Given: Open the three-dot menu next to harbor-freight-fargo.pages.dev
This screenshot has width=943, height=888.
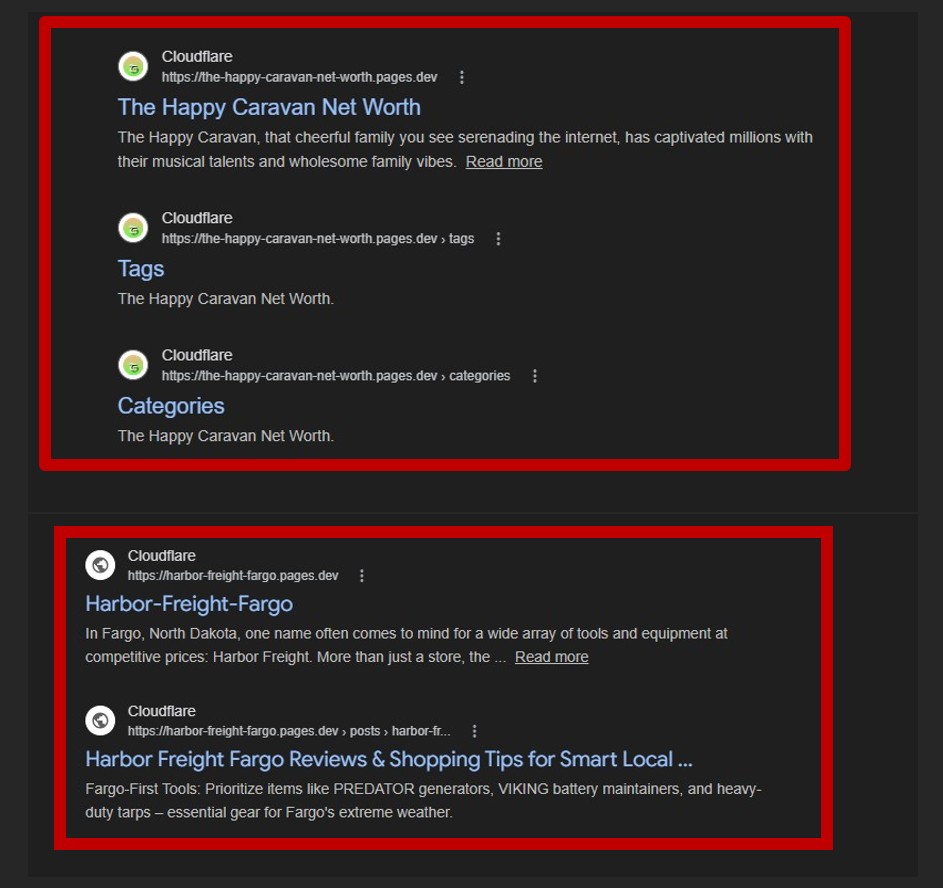Looking at the screenshot, I should (361, 576).
